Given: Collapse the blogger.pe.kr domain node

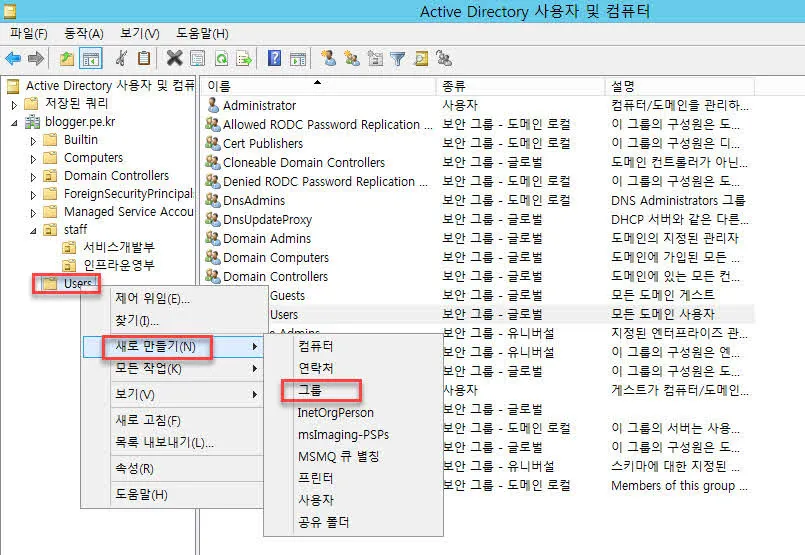Looking at the screenshot, I should (x=14, y=123).
